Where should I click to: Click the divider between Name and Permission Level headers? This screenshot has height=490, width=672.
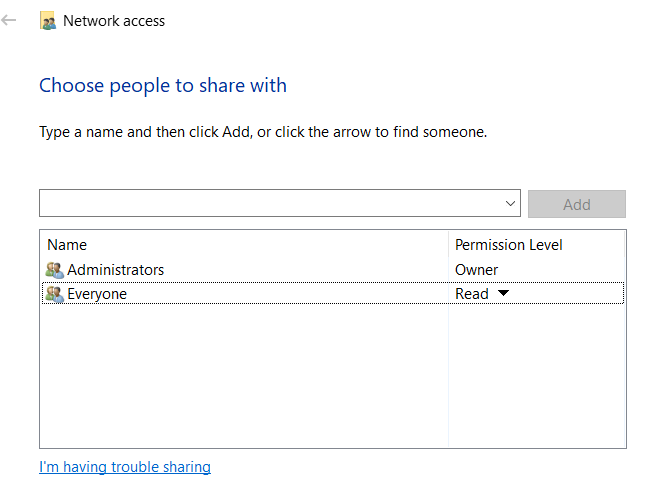click(x=449, y=245)
